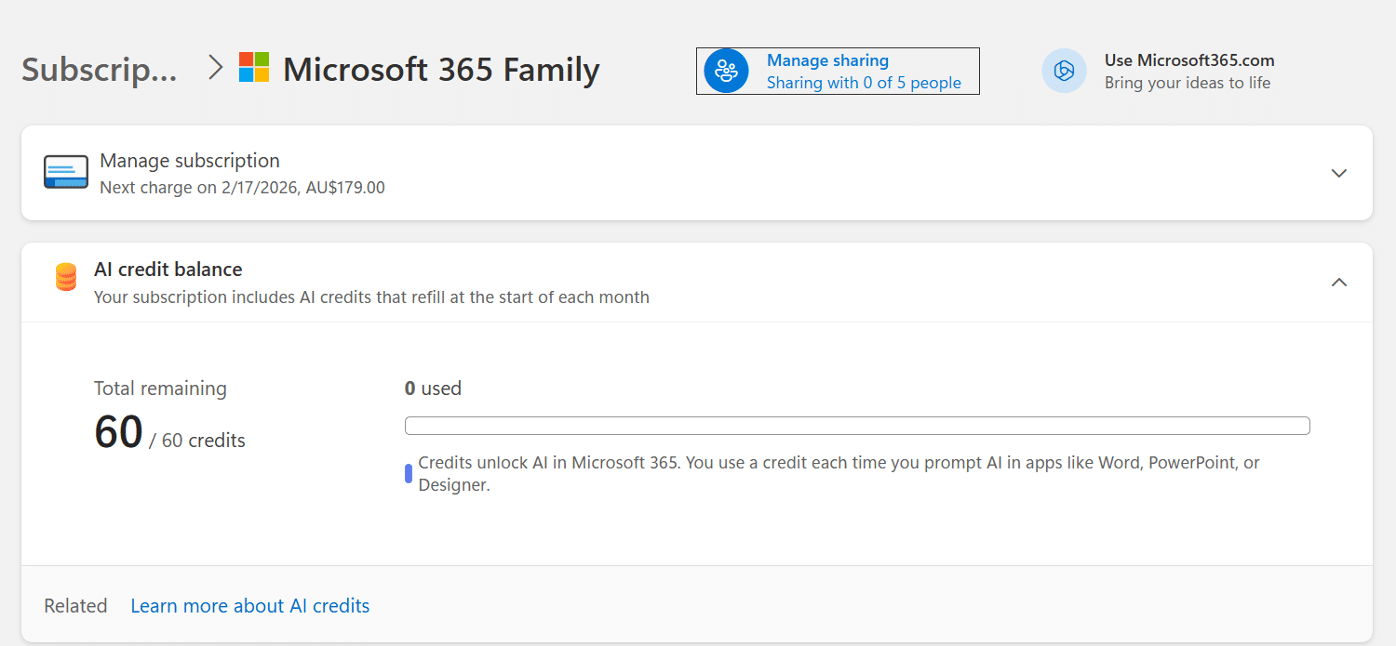Screen dimensions: 1396x646
Task: Collapse the AI credit balance section
Action: click(x=1339, y=282)
